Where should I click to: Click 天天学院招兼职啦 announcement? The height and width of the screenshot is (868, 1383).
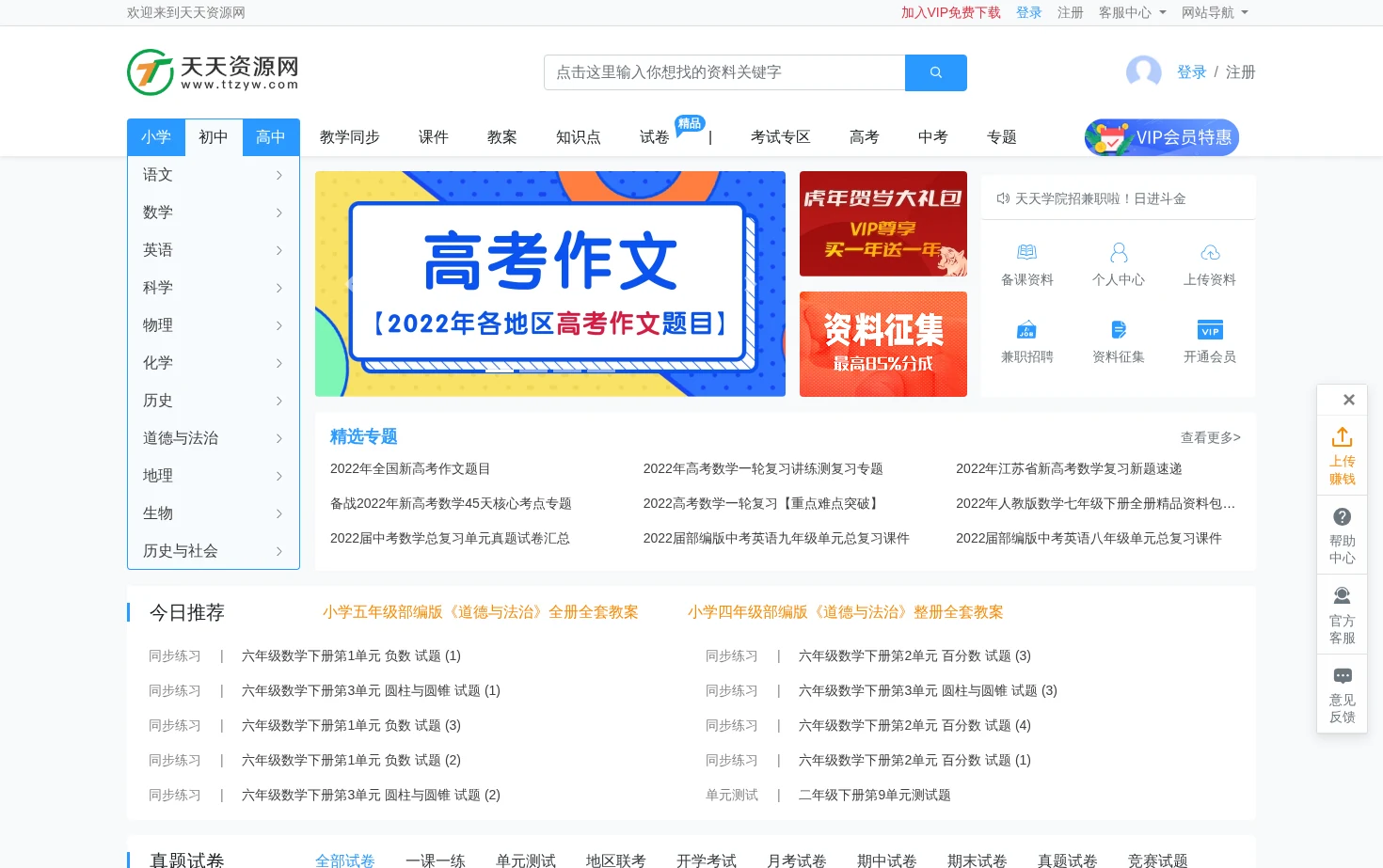tap(1101, 198)
